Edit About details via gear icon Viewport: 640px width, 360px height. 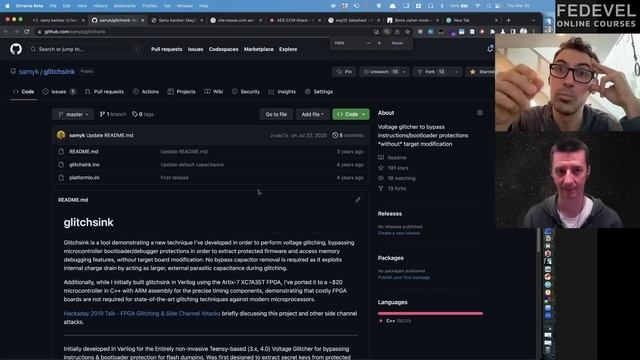tap(480, 113)
